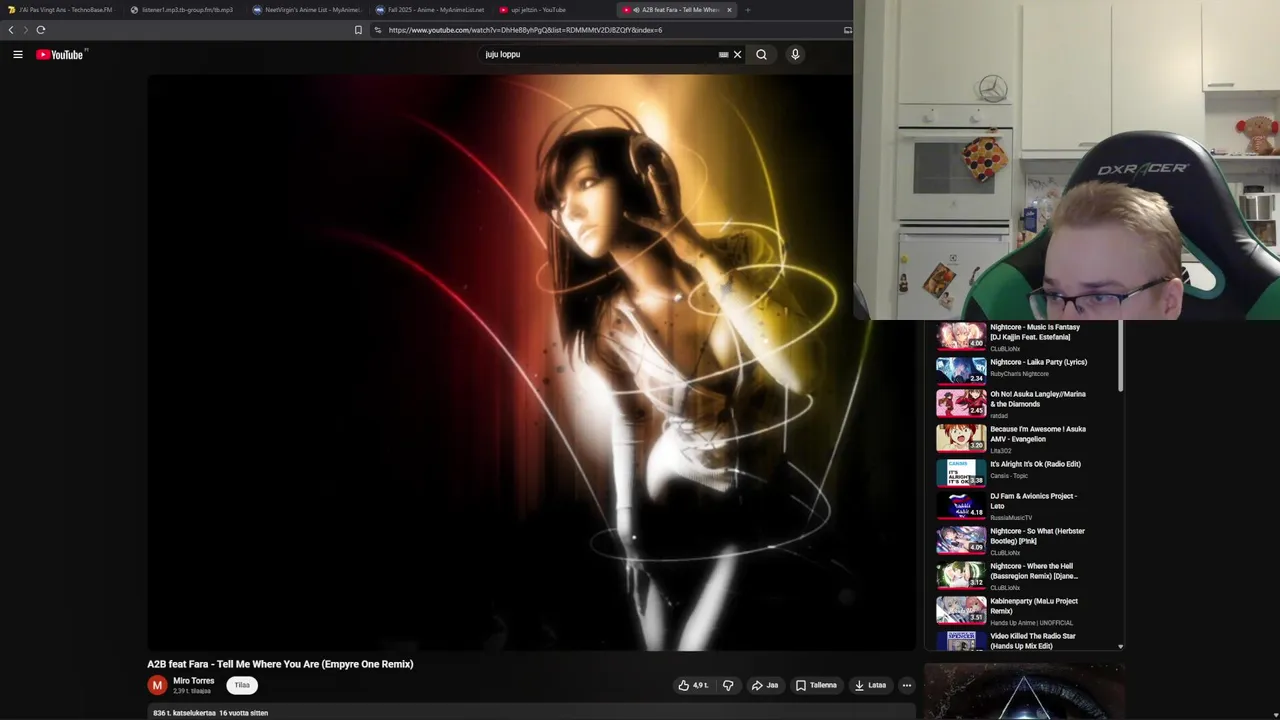Play Nightcore - So What thumbnail
Viewport: 1280px width, 720px height.
click(x=961, y=540)
